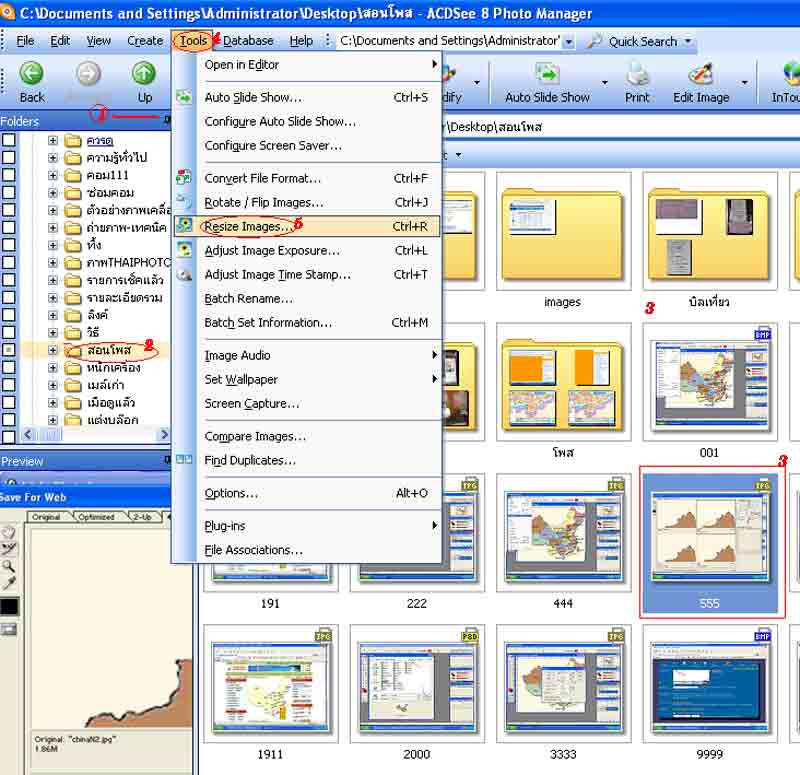This screenshot has height=775, width=800.
Task: Expand the เมื่อดูแล้ว folder in the tree
Action: pyautogui.click(x=53, y=403)
